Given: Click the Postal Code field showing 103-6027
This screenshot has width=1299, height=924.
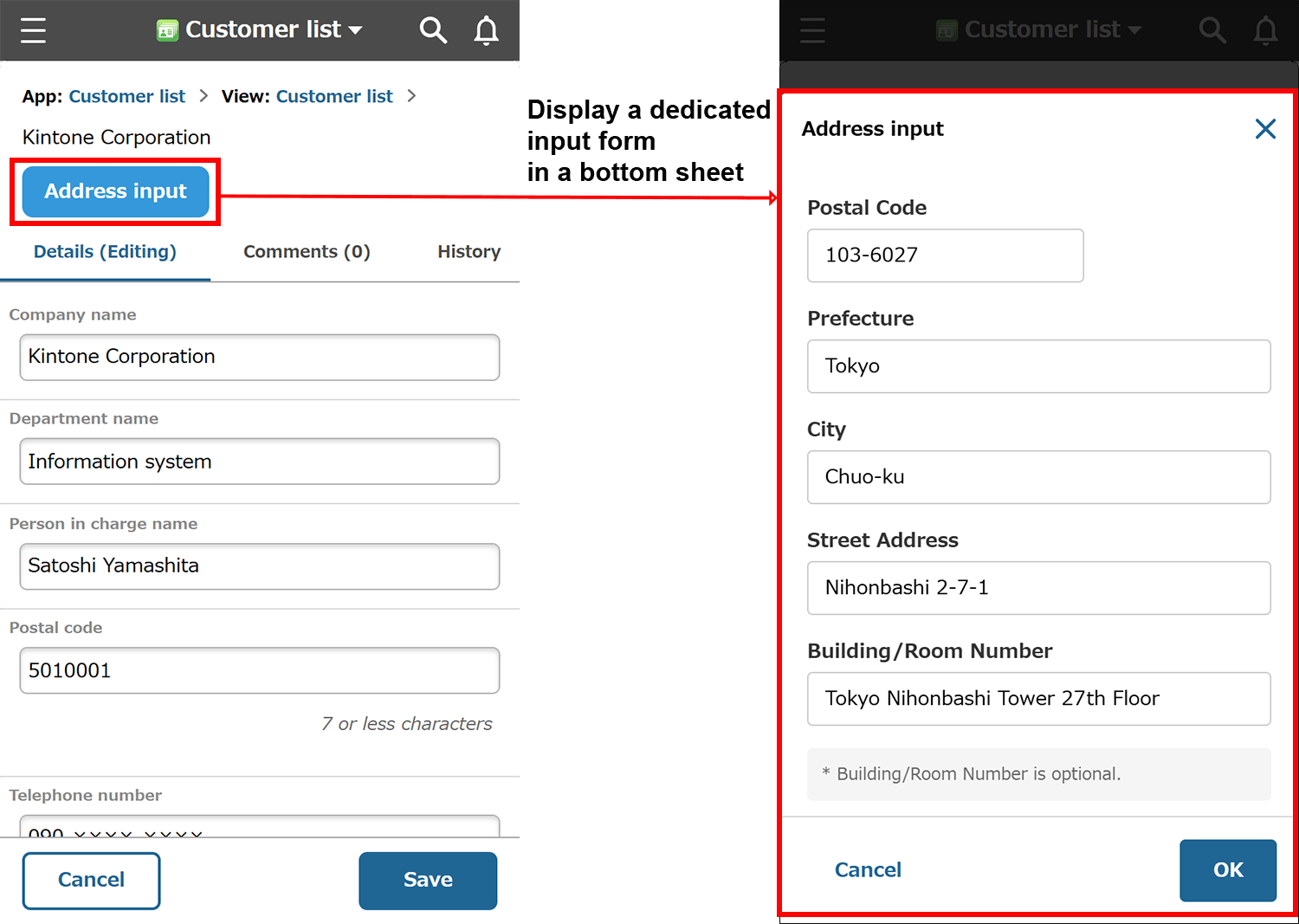Looking at the screenshot, I should click(x=945, y=255).
